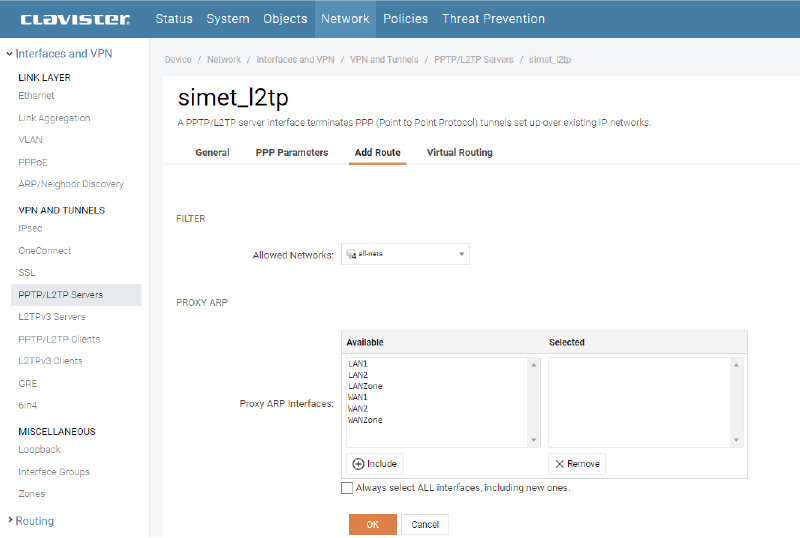This screenshot has height=538, width=800.
Task: Open the Policies menu
Action: click(x=405, y=19)
